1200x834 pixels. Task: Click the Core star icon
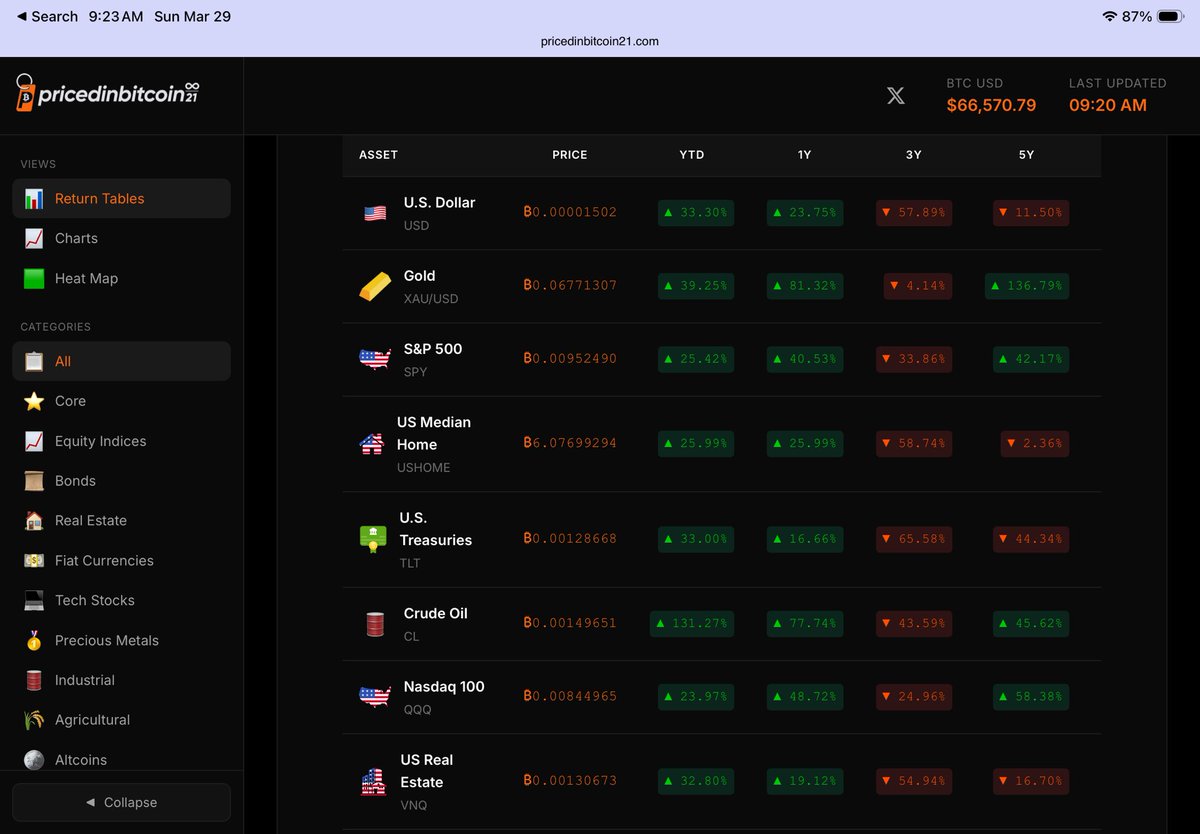(34, 401)
